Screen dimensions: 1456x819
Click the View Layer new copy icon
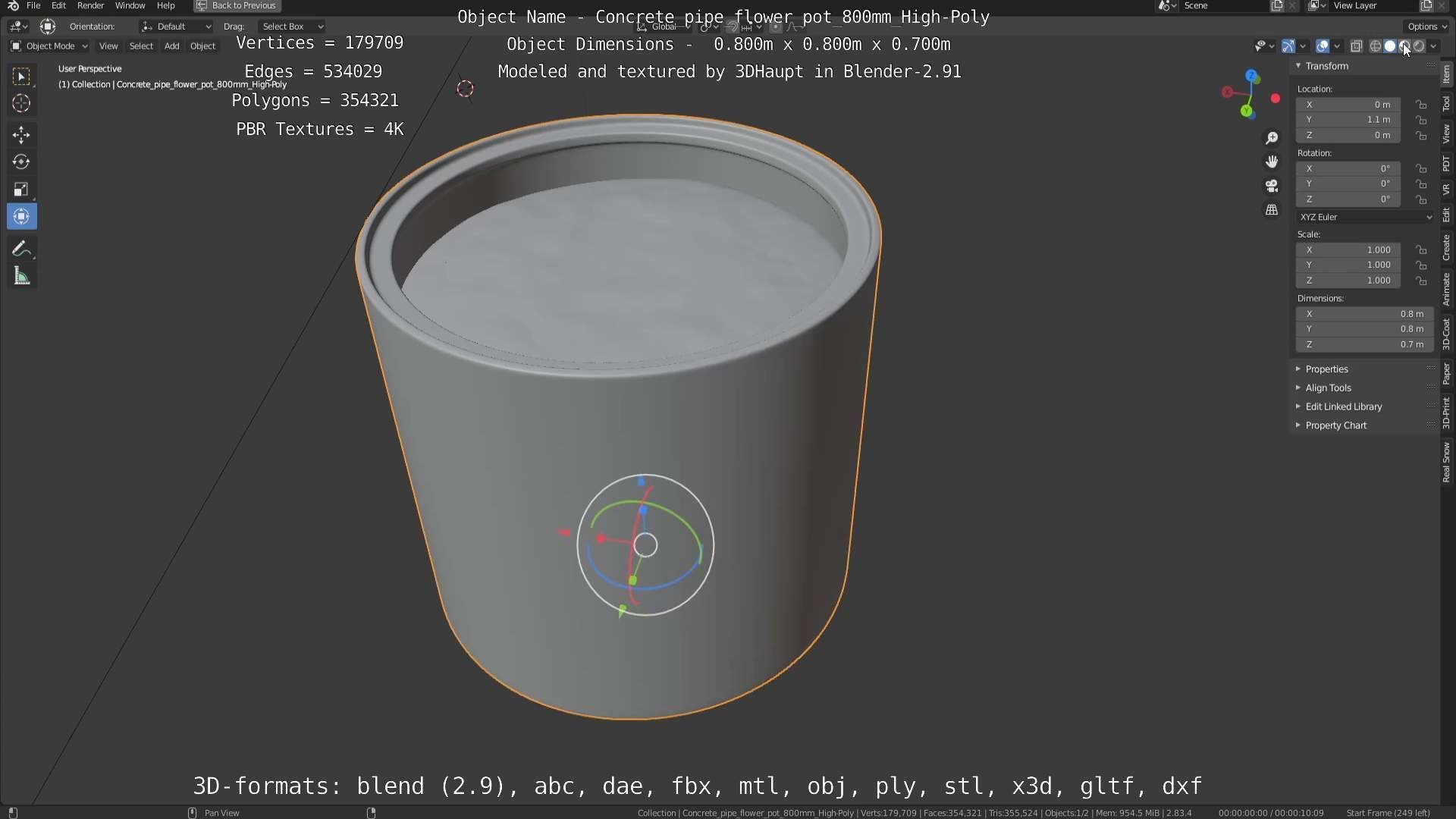click(x=1426, y=5)
